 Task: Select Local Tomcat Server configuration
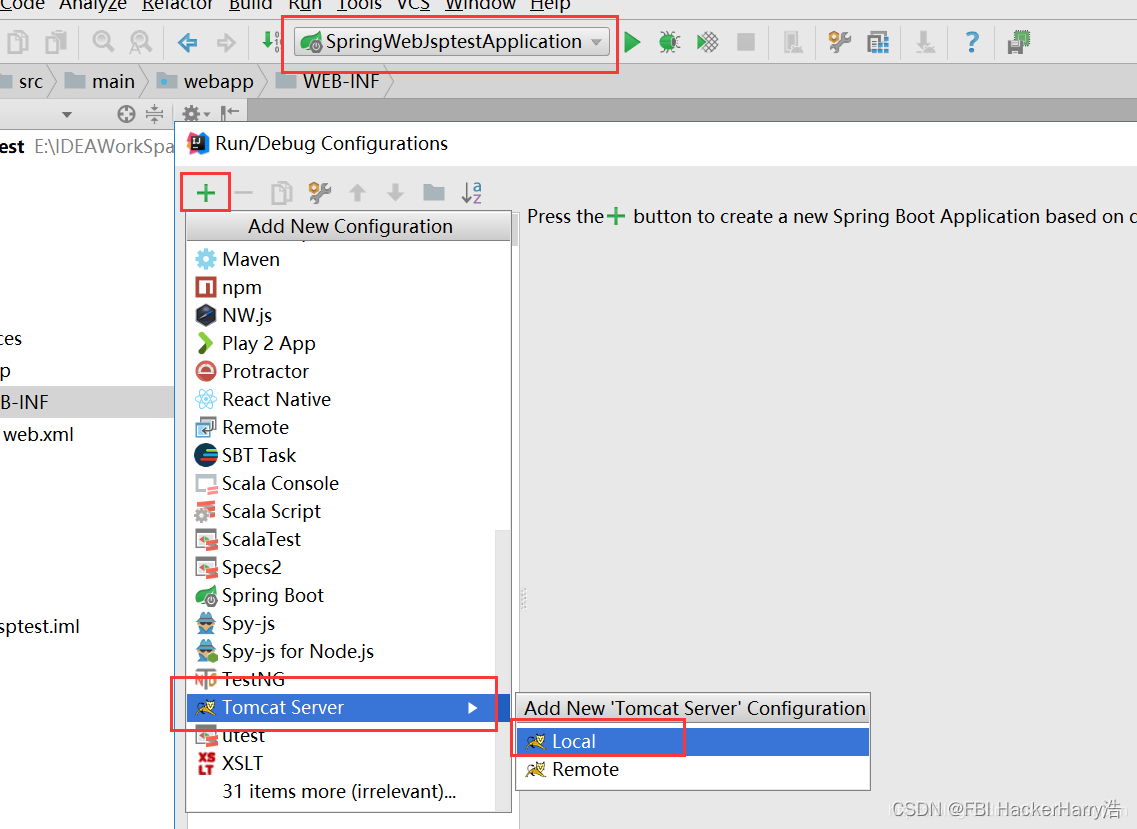coord(692,741)
